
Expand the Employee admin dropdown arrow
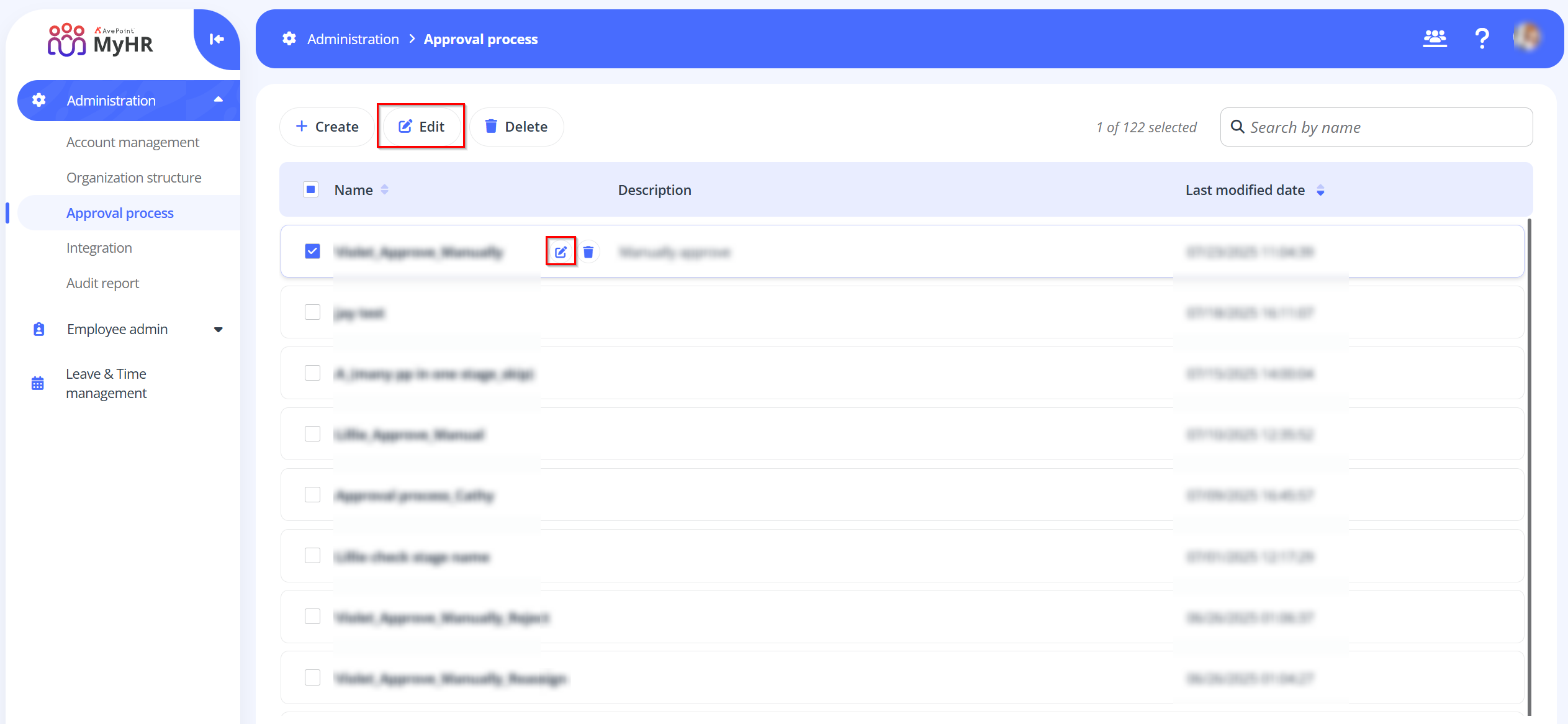[x=219, y=330]
